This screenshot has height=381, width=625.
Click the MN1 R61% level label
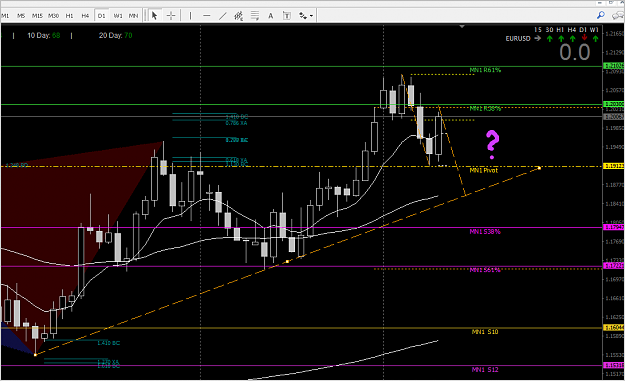[x=485, y=70]
